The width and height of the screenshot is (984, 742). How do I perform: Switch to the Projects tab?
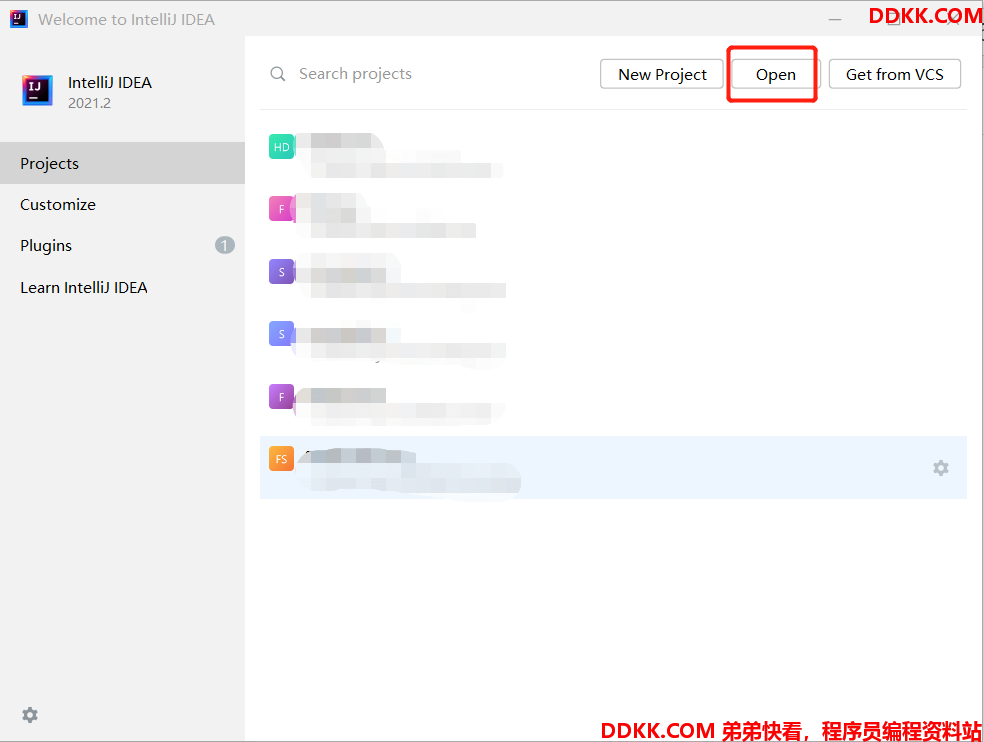coord(122,163)
